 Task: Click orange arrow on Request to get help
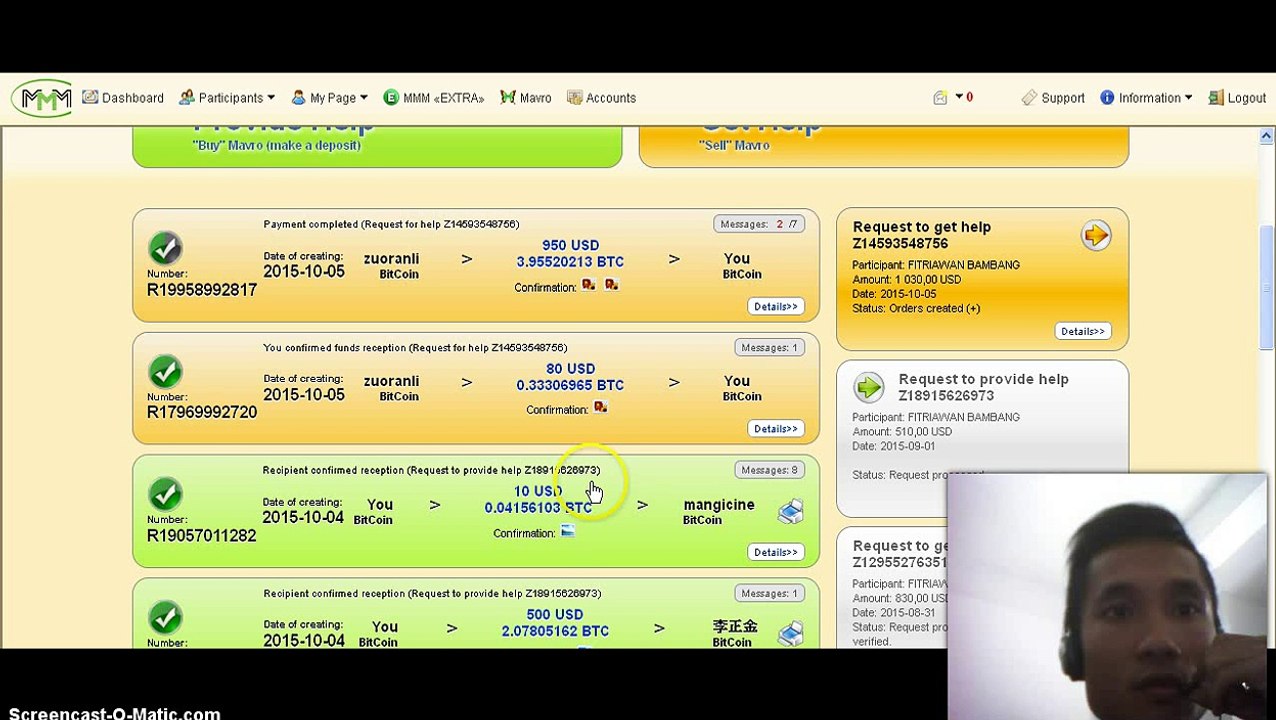click(x=1096, y=235)
